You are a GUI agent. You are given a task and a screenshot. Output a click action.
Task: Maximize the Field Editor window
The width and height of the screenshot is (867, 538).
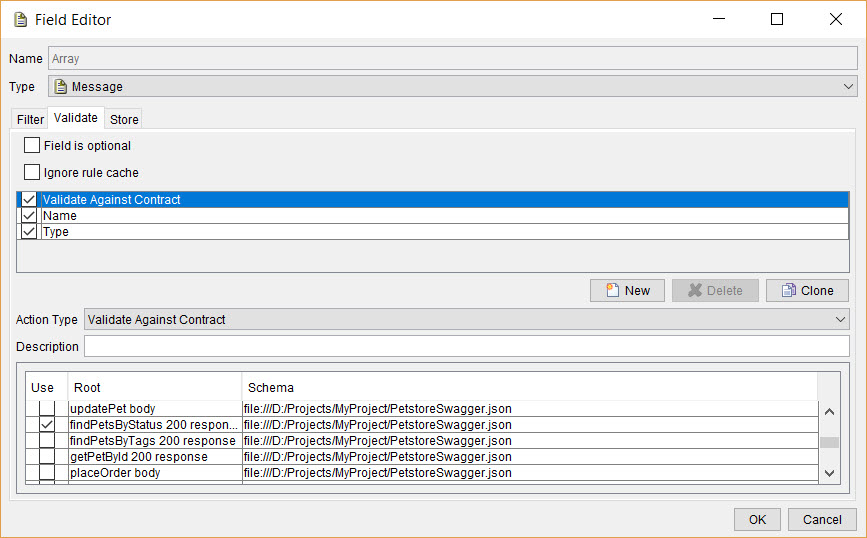pos(777,19)
